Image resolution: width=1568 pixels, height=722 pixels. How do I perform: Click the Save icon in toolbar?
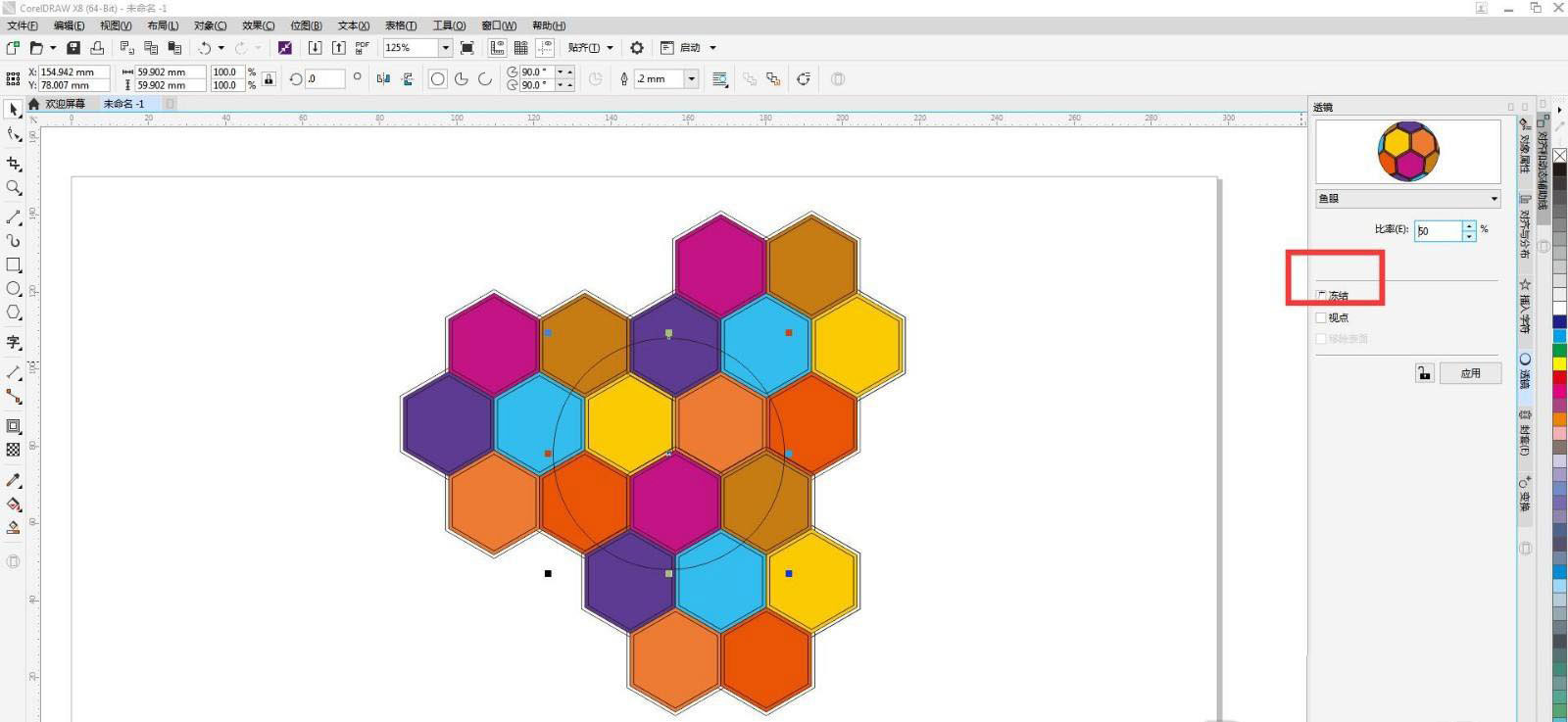click(x=73, y=48)
